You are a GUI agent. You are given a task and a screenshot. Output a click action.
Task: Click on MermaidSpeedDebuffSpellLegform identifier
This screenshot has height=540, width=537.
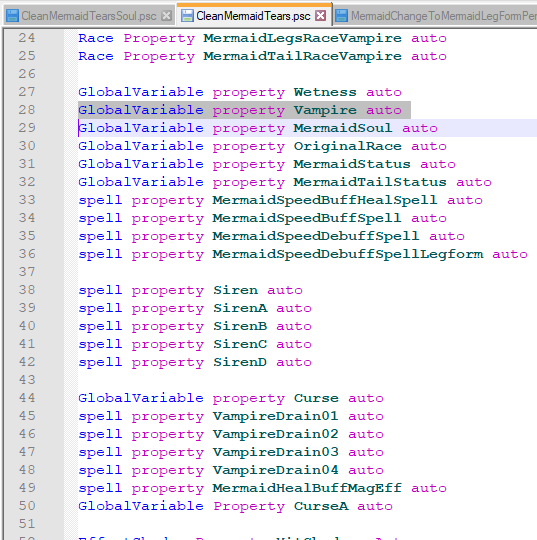point(348,255)
